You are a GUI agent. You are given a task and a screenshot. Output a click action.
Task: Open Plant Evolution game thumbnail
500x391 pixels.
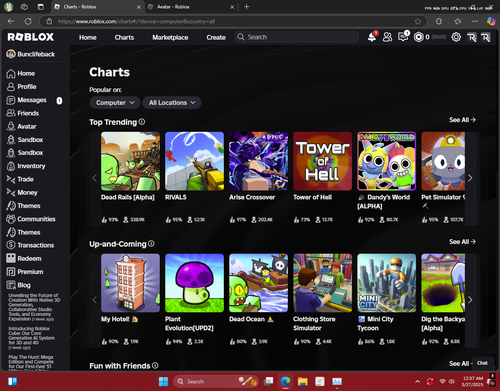(194, 283)
